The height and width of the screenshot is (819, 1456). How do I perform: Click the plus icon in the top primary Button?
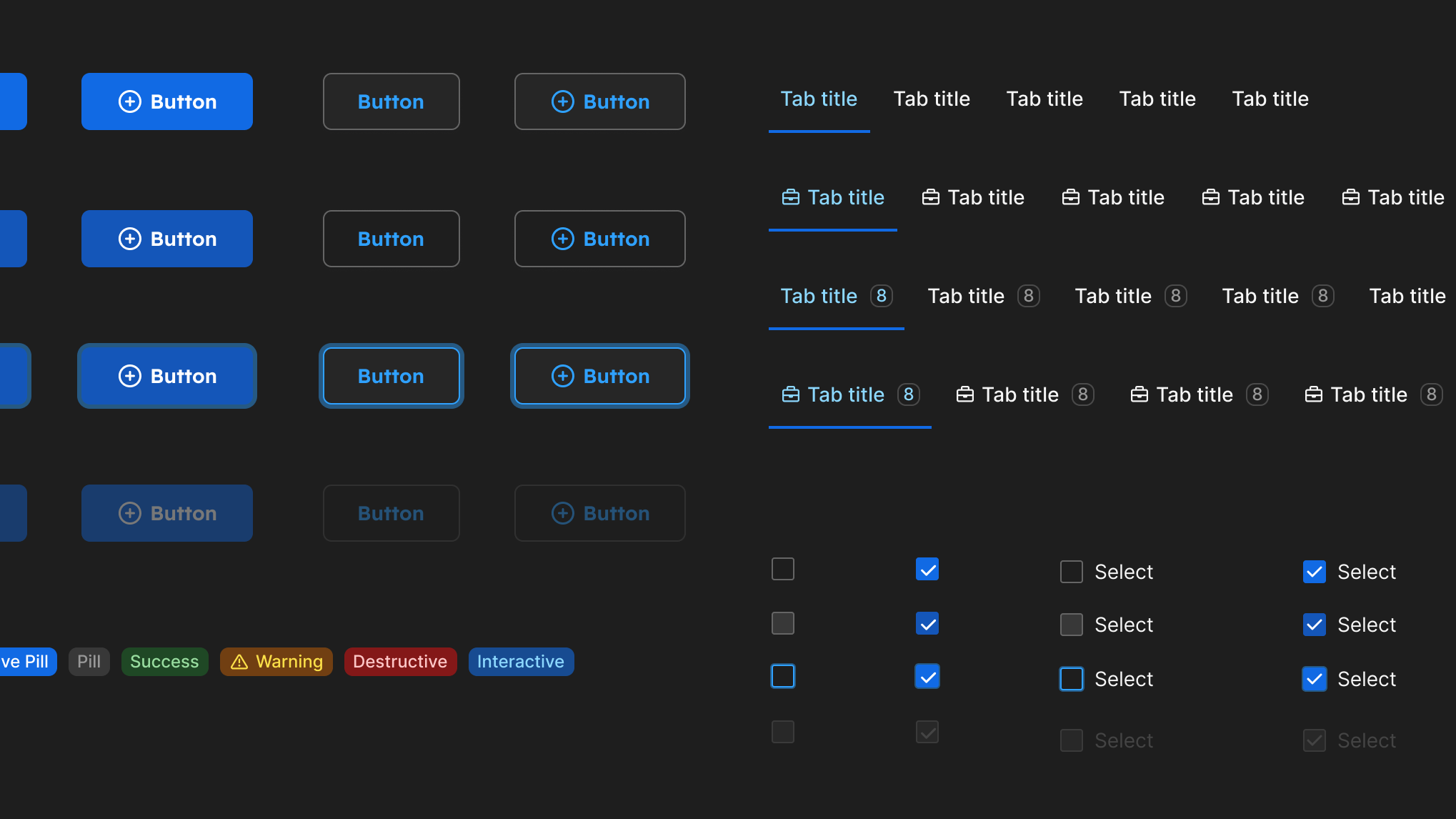click(x=129, y=101)
